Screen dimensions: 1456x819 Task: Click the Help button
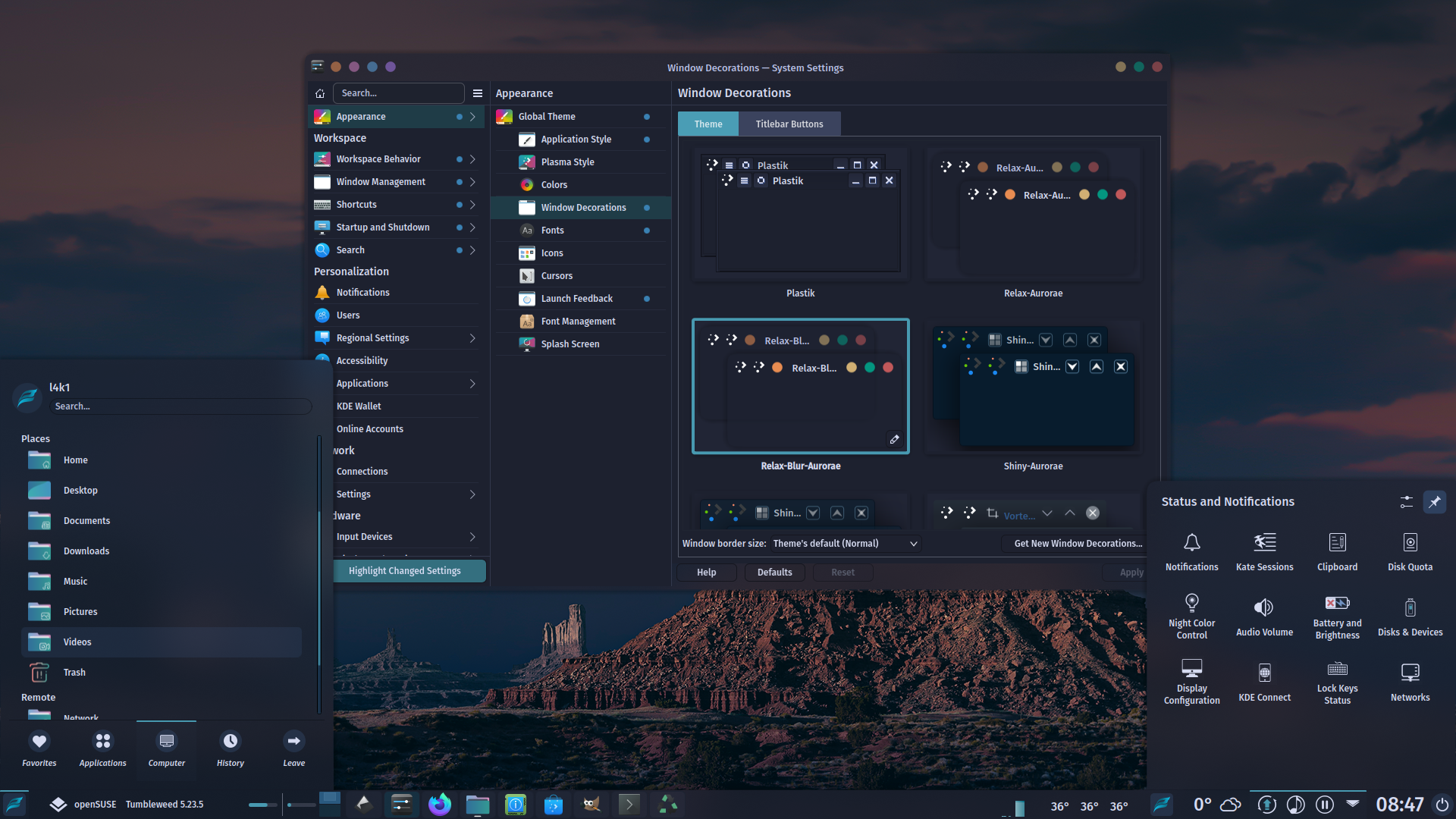coord(706,573)
